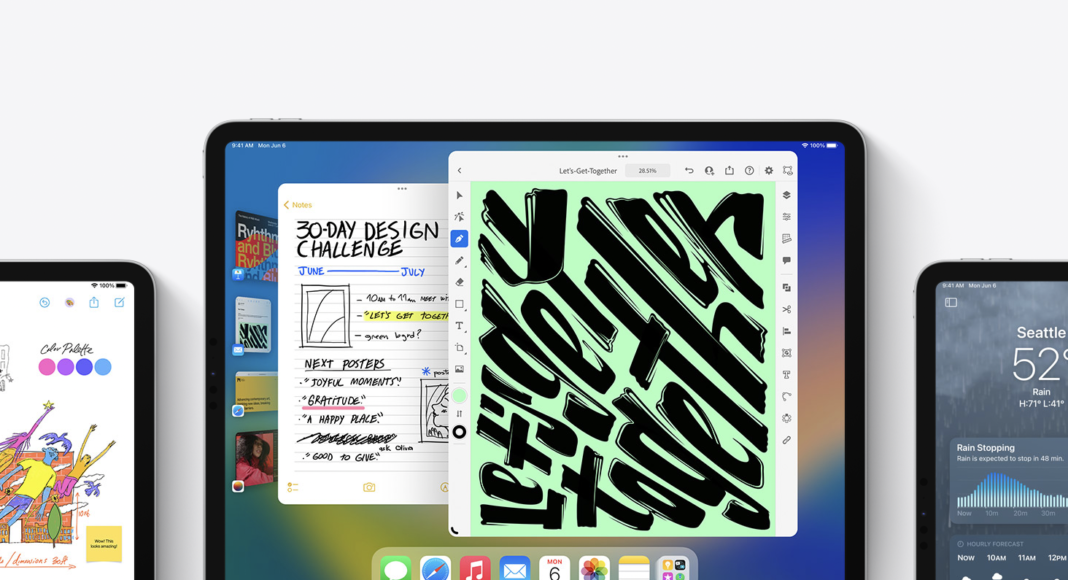Open the Type properties panel on right
The height and width of the screenshot is (580, 1068).
(787, 375)
